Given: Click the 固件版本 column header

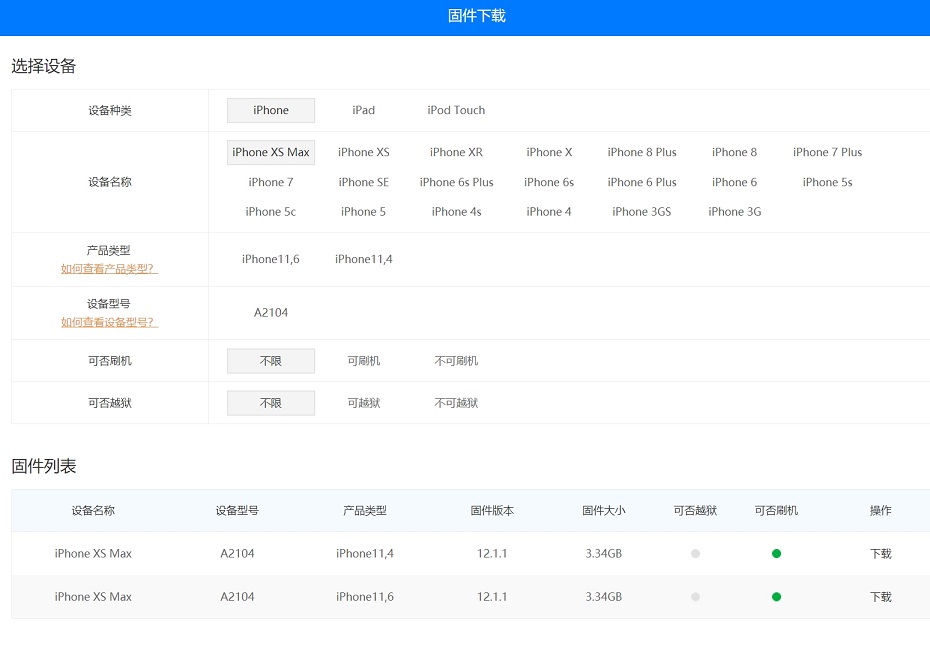Looking at the screenshot, I should pyautogui.click(x=492, y=511).
